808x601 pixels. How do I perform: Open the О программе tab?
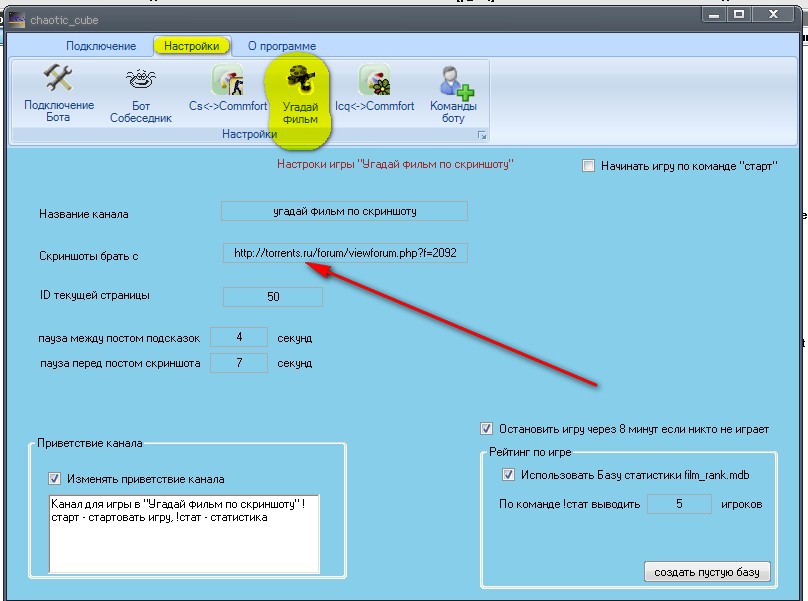[282, 46]
